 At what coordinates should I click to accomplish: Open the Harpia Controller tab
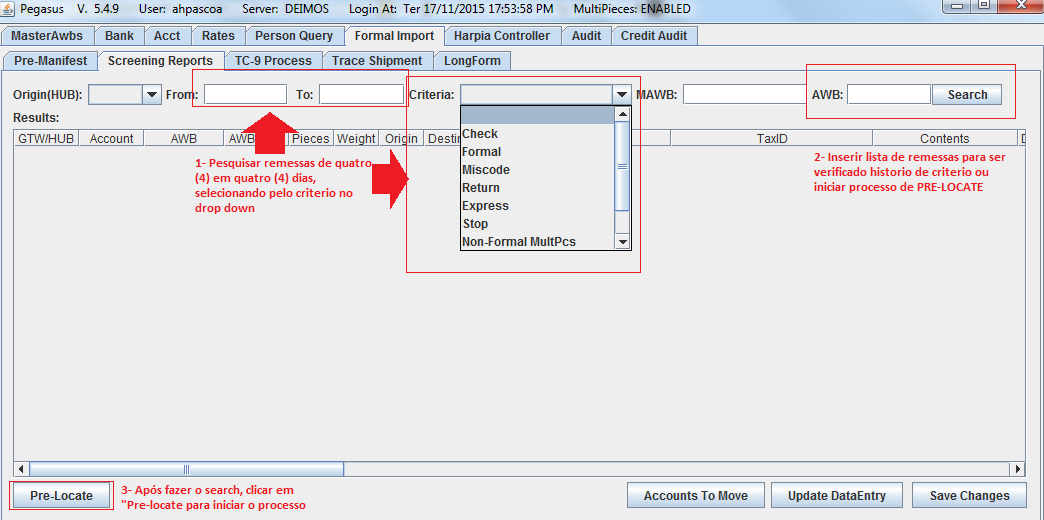tap(502, 36)
